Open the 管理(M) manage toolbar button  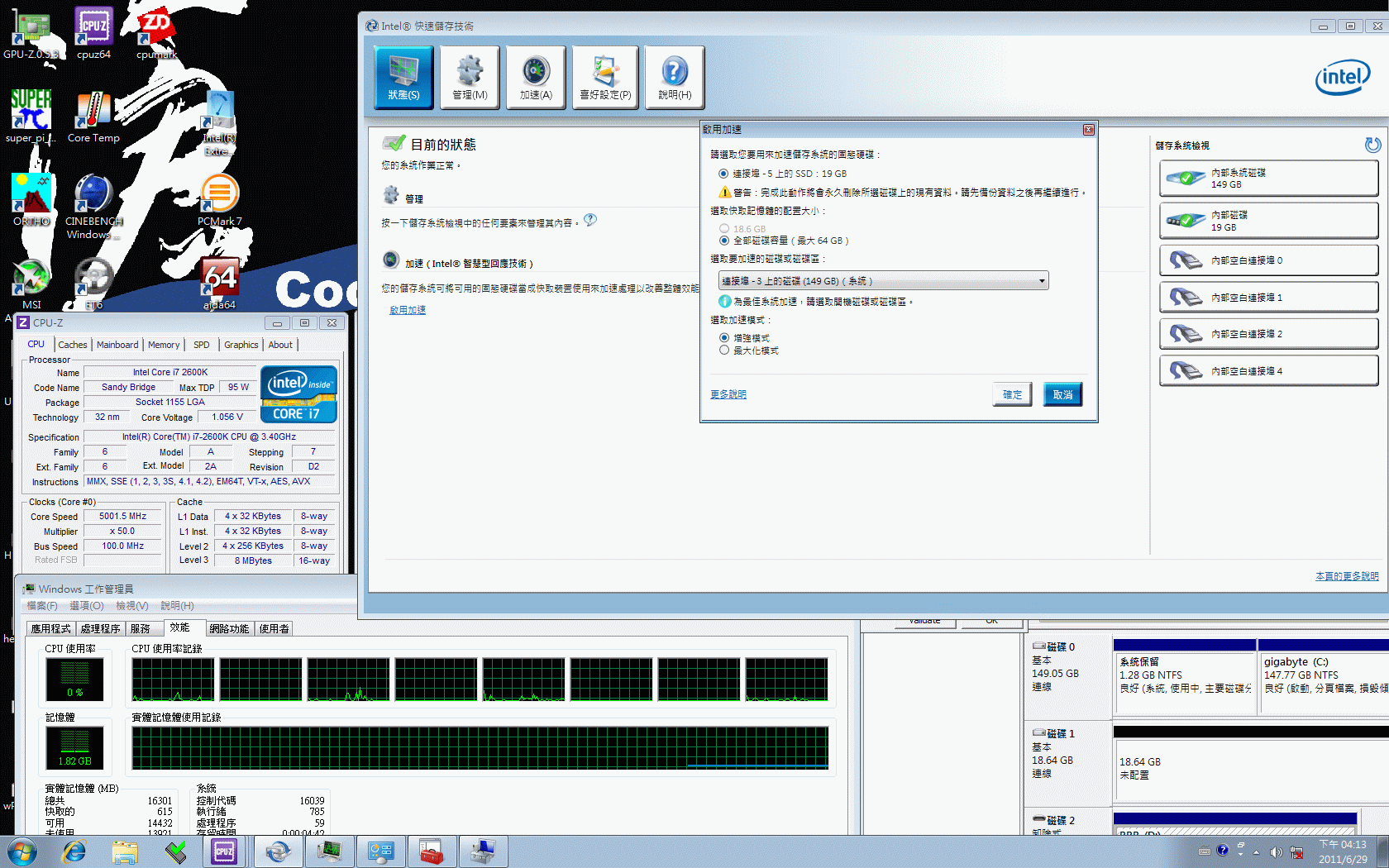(x=470, y=78)
